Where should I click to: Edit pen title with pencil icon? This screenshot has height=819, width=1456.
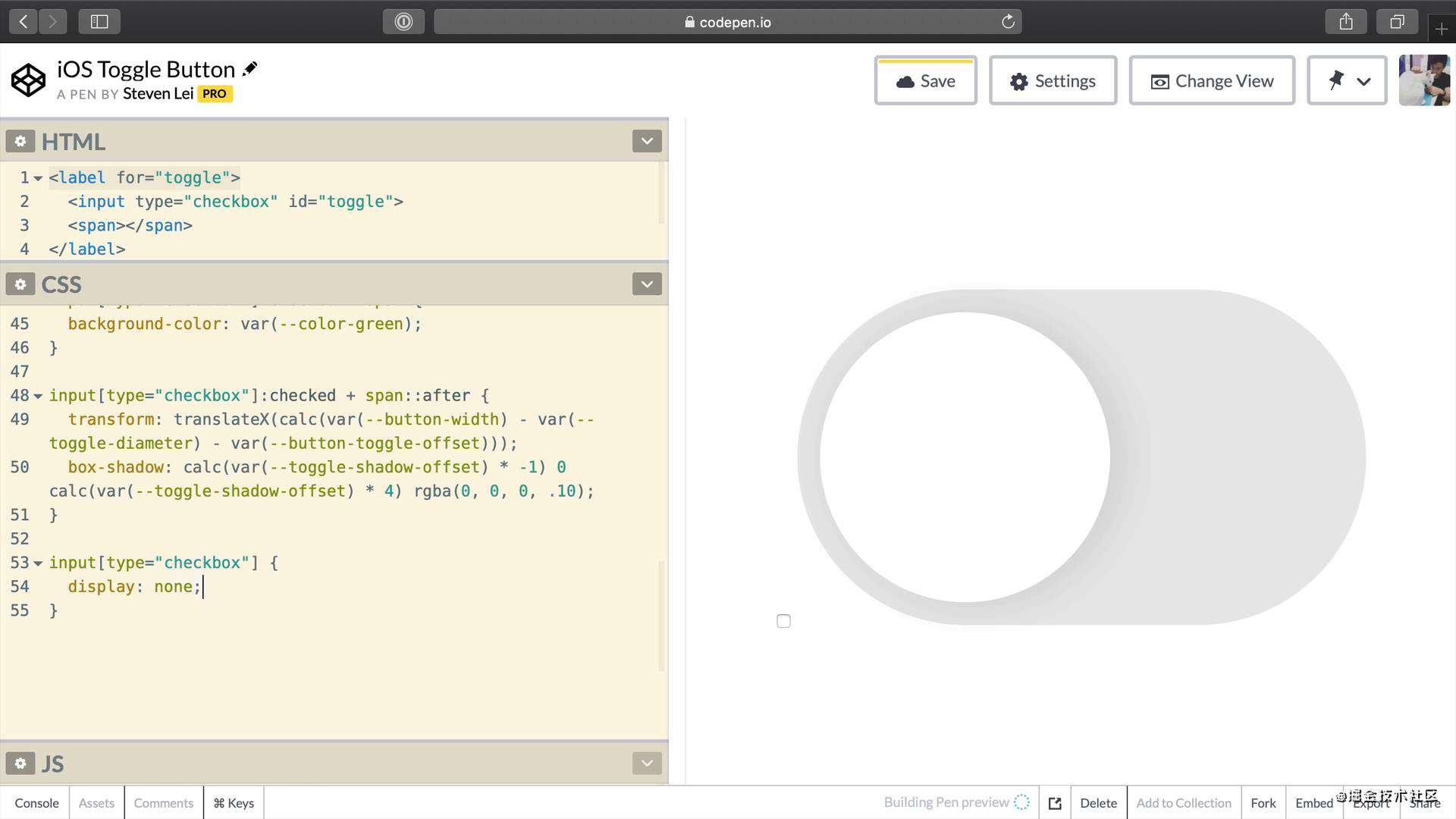click(249, 69)
